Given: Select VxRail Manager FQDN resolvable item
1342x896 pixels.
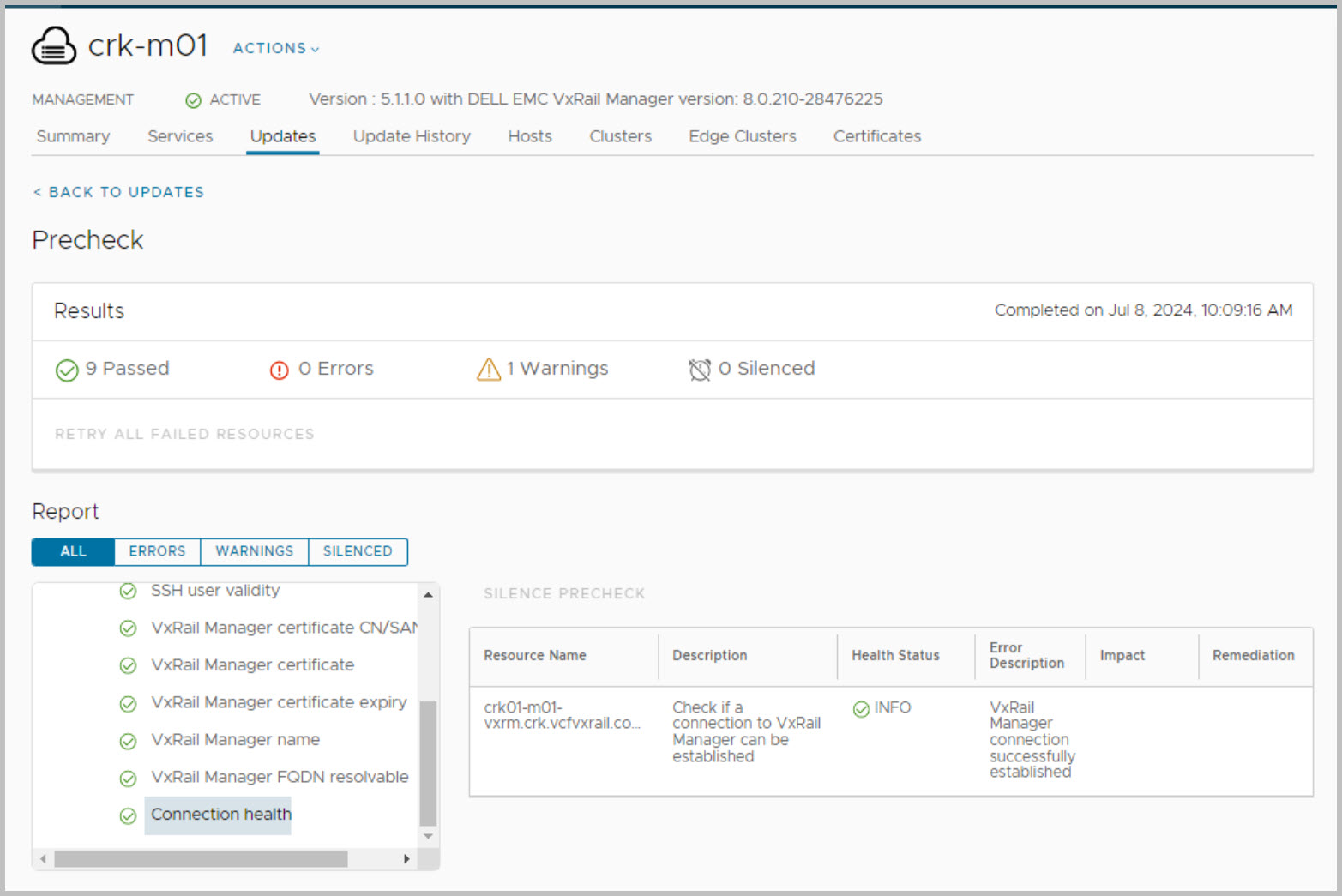Looking at the screenshot, I should pyautogui.click(x=280, y=777).
